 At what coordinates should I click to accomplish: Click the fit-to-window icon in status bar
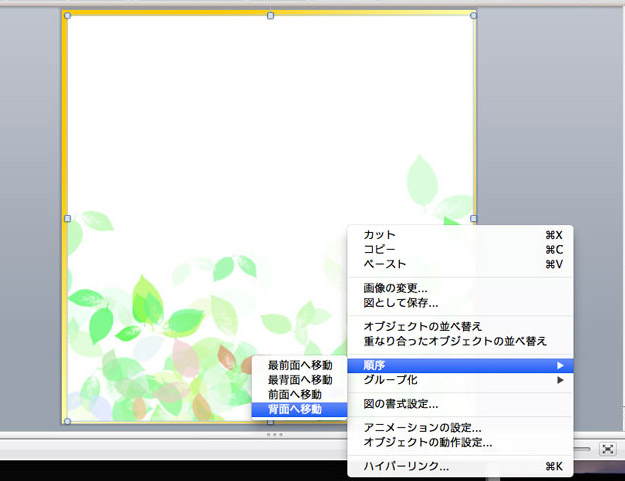click(x=607, y=450)
